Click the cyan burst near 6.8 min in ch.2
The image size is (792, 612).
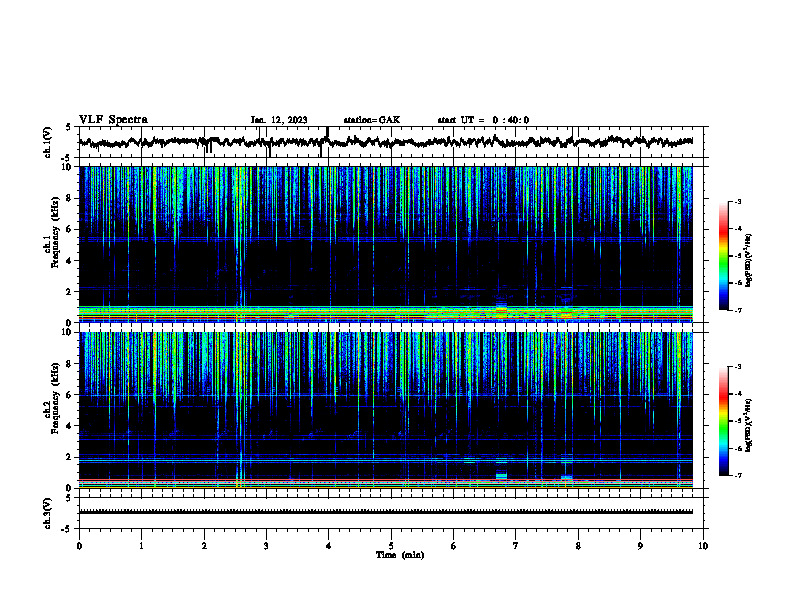[501, 476]
